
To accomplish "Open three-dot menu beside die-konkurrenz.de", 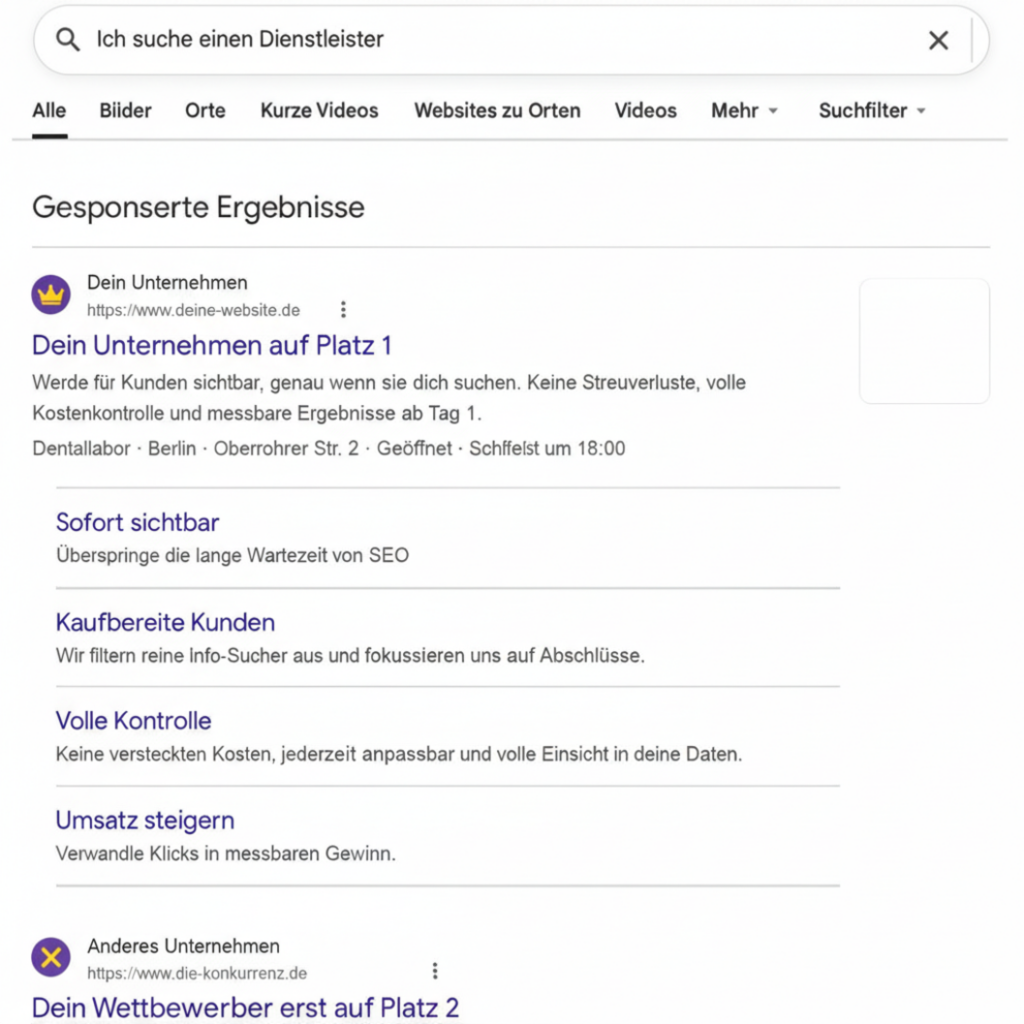I will (x=435, y=970).
